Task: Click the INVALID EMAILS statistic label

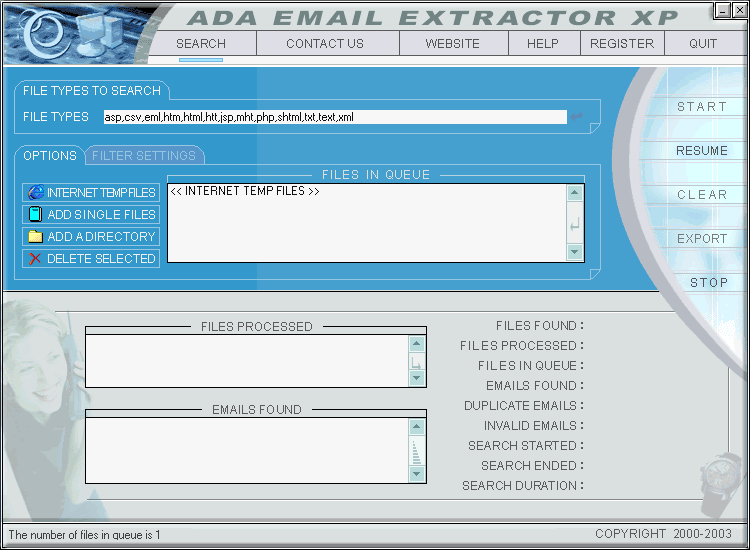Action: [534, 426]
